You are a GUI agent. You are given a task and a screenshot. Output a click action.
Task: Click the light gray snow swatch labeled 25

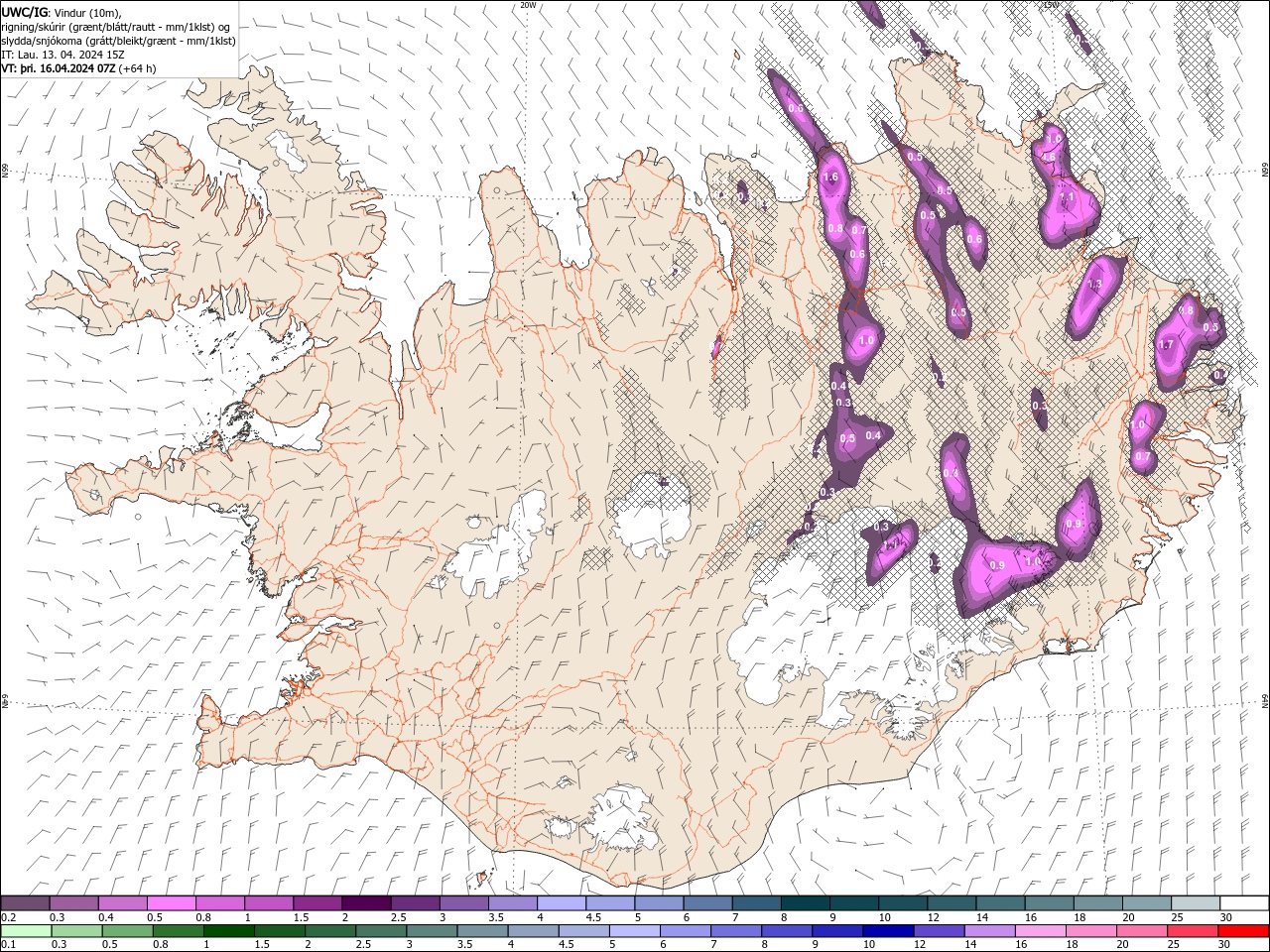point(1195,903)
